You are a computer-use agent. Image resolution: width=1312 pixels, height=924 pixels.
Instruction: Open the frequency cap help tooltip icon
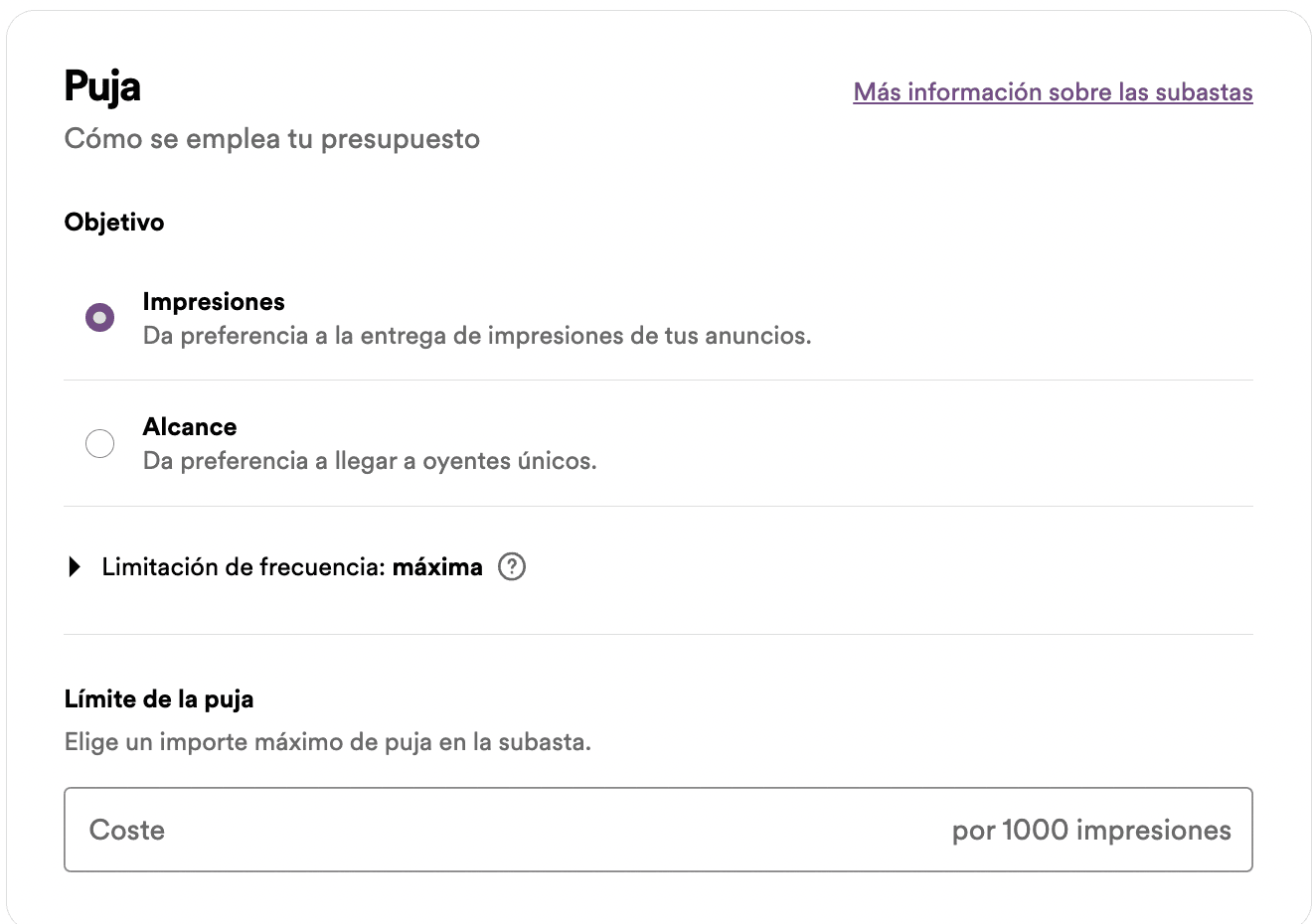(x=512, y=566)
